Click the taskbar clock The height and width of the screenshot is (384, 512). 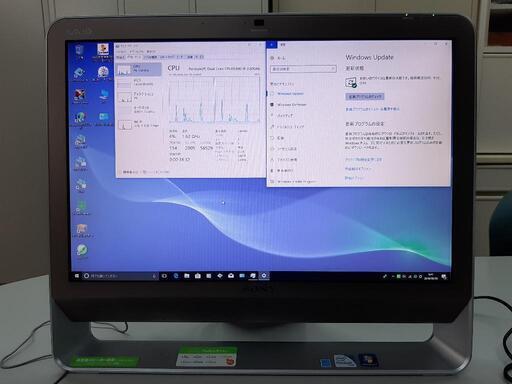(431, 276)
